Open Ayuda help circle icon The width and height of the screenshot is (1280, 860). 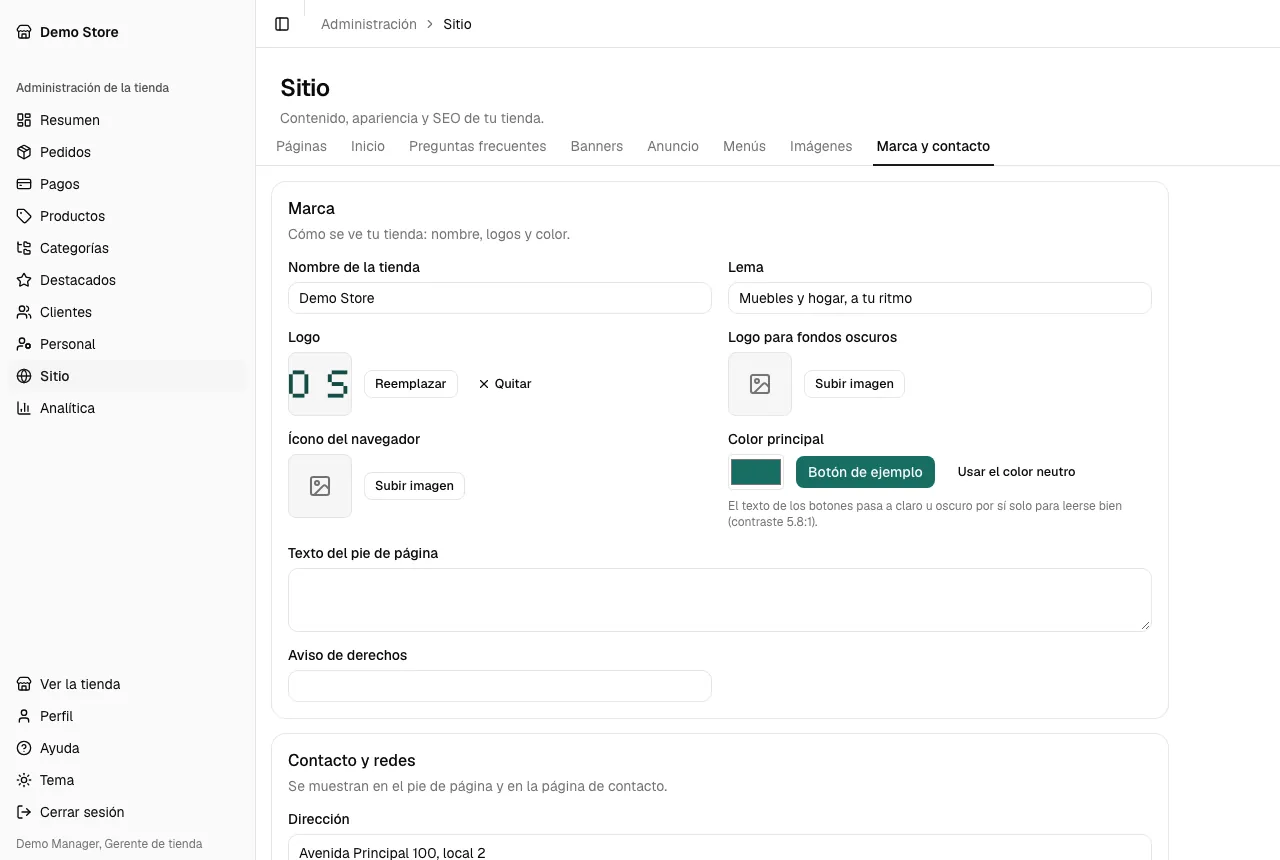24,748
